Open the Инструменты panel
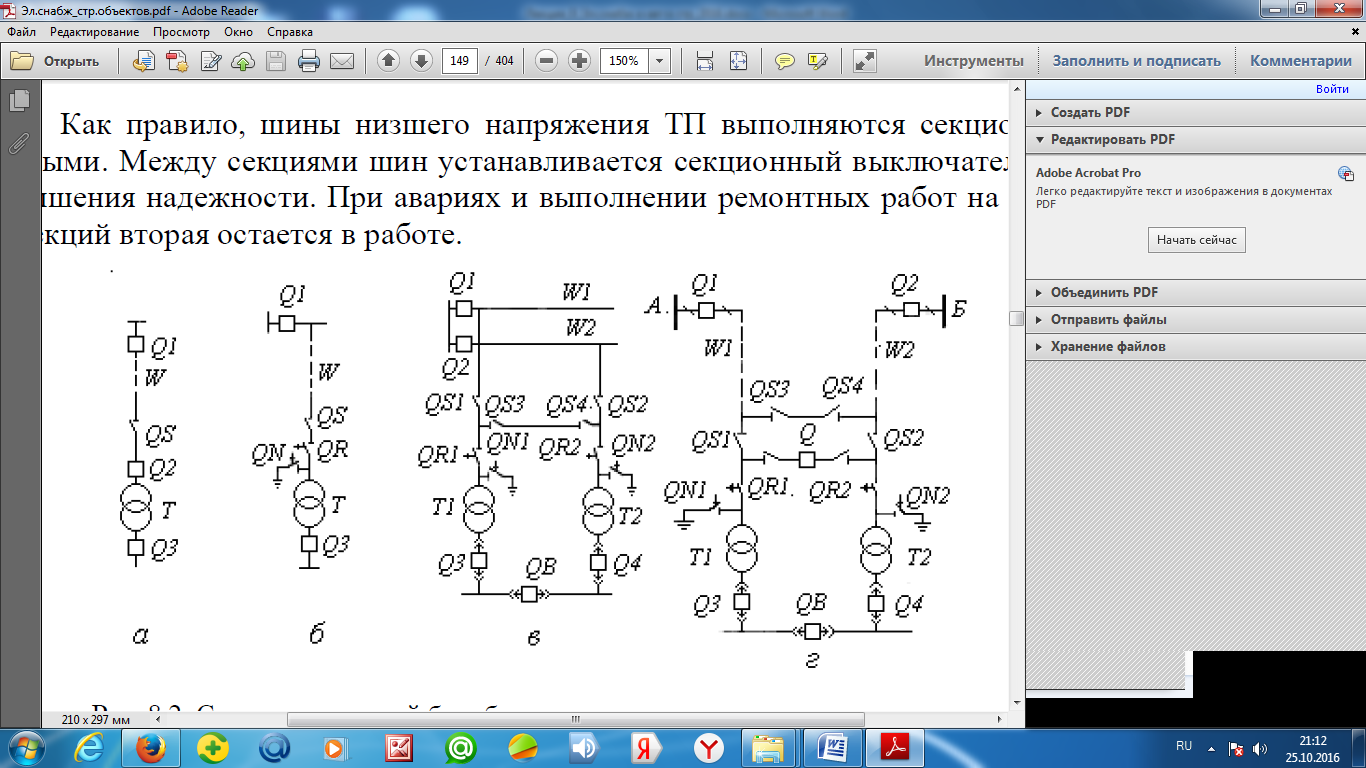This screenshot has height=768, width=1366. 973,61
